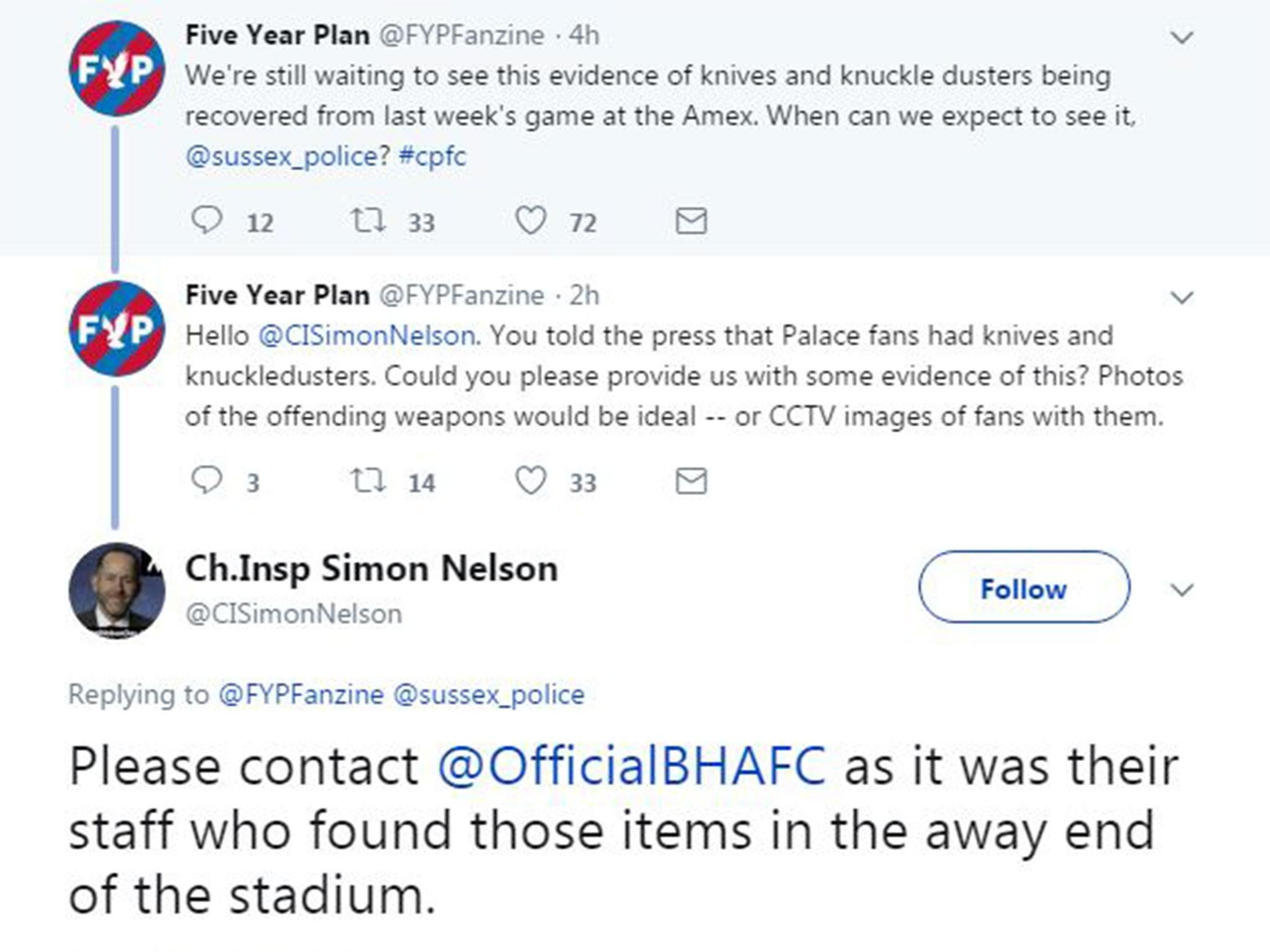The width and height of the screenshot is (1270, 952).
Task: Like the tweet with 72 likes
Action: tap(531, 221)
